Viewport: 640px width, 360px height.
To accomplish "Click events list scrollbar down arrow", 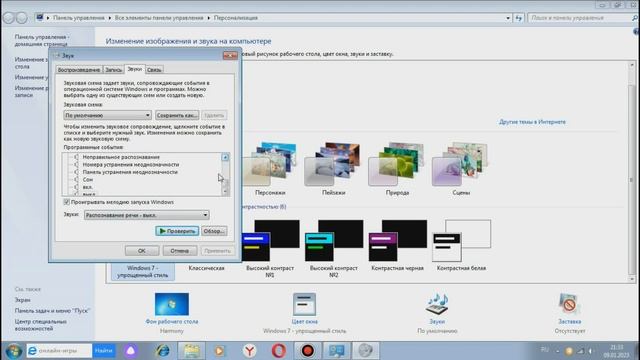I will [x=225, y=191].
